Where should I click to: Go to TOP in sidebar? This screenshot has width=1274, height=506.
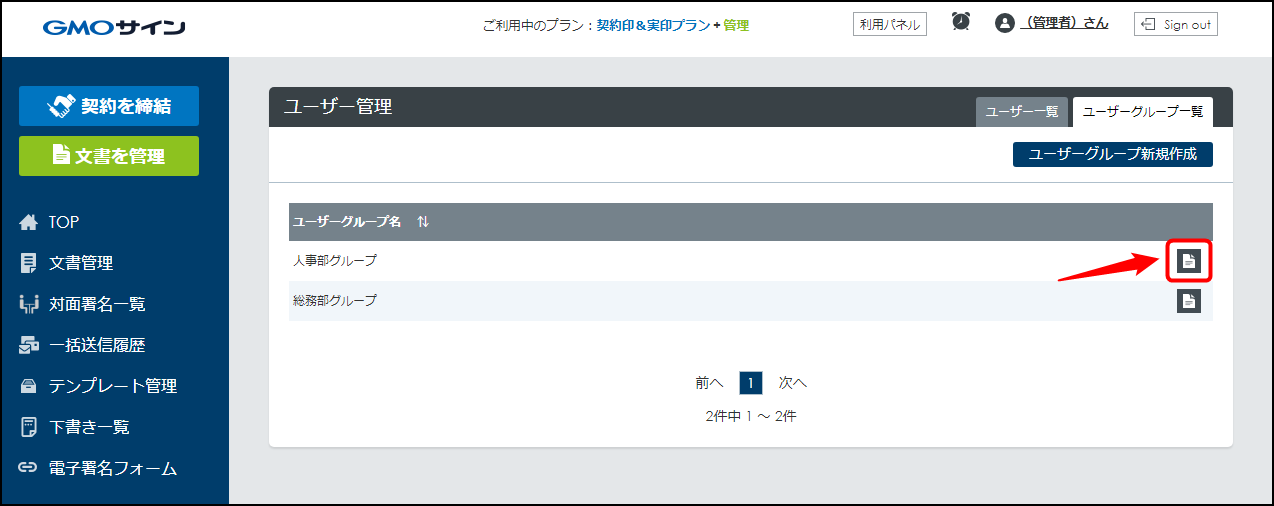pos(63,222)
